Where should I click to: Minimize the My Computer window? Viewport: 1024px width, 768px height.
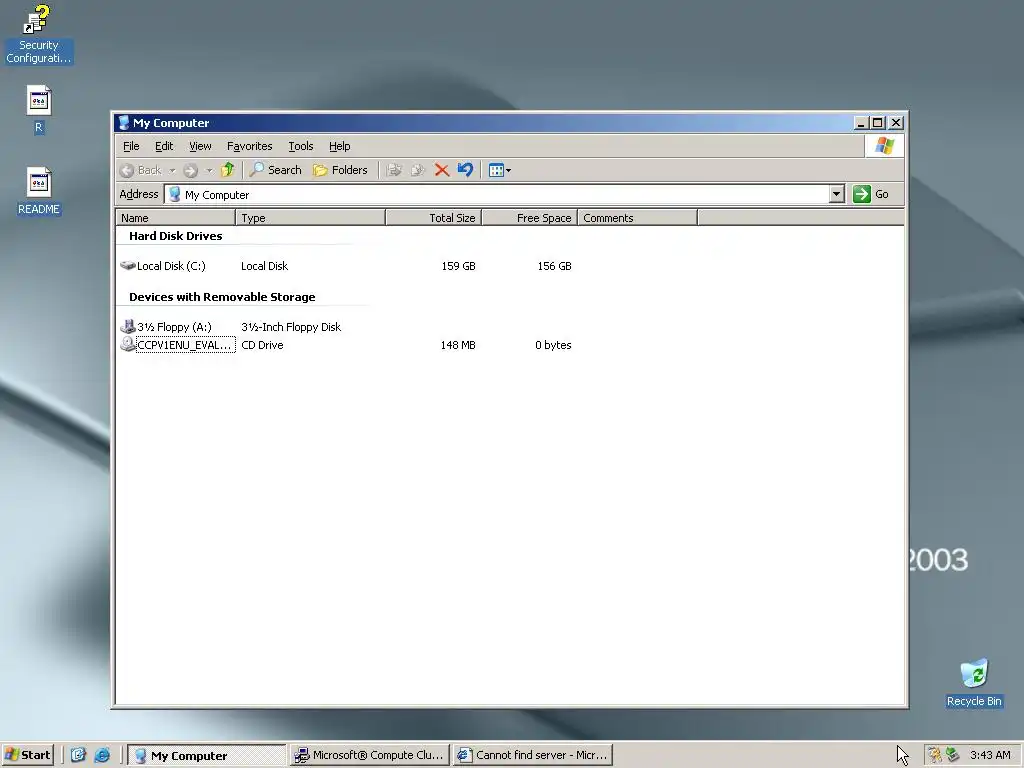[x=862, y=123]
